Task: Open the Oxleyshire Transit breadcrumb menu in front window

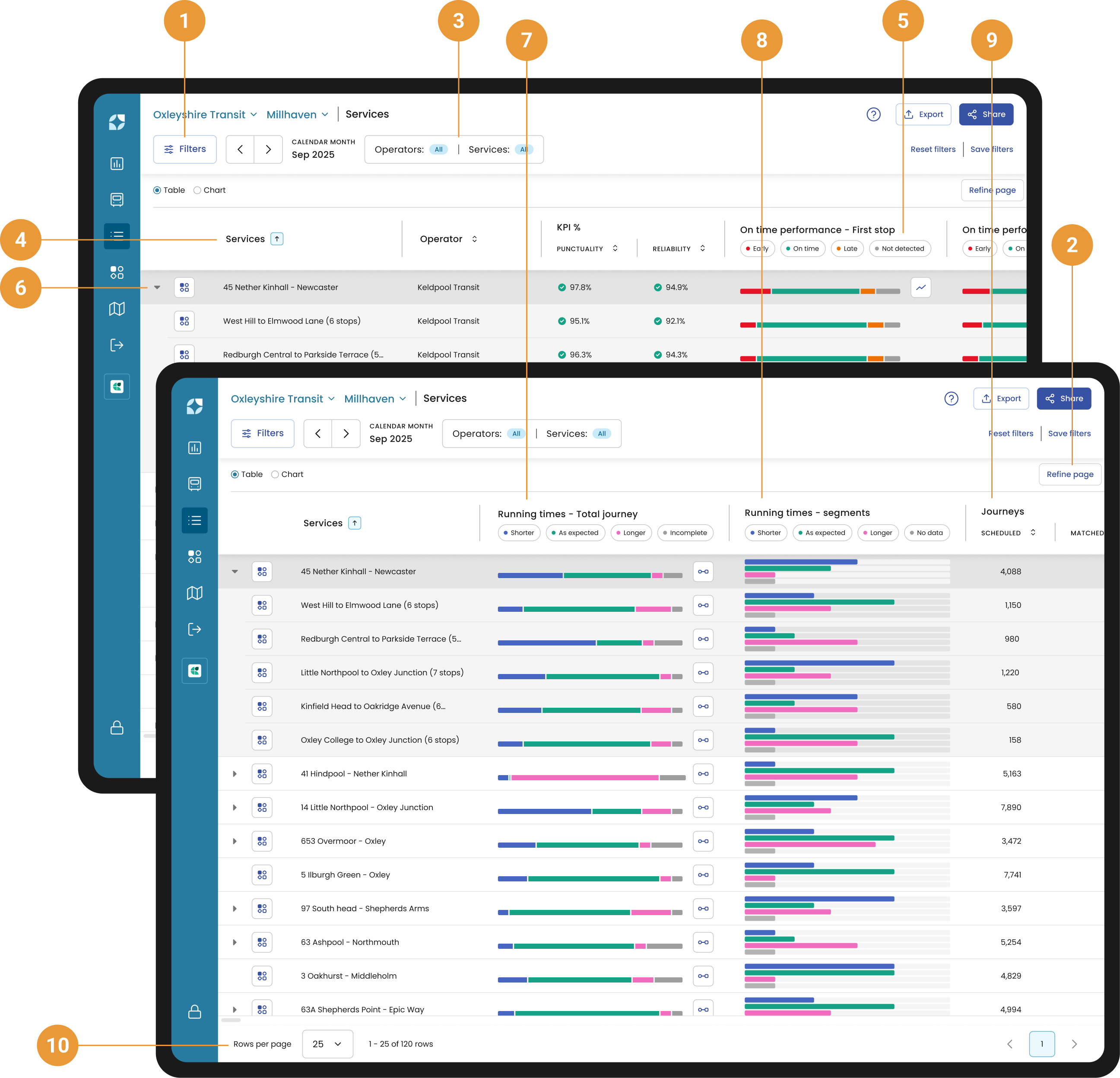Action: pos(282,398)
